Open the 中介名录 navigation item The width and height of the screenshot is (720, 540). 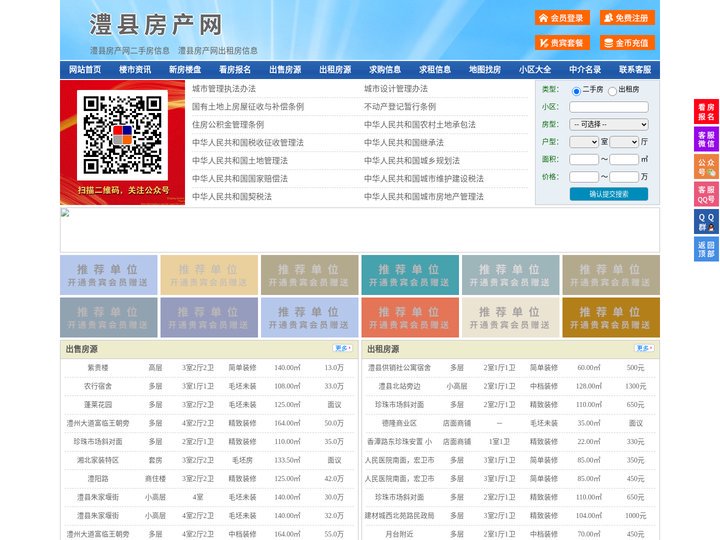click(x=585, y=69)
